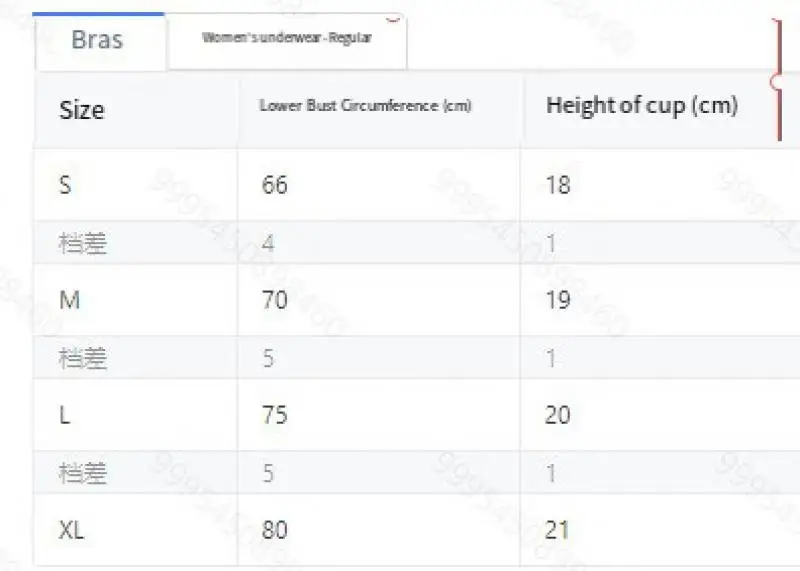
Task: Click the red curly bracket marker
Action: click(x=777, y=80)
